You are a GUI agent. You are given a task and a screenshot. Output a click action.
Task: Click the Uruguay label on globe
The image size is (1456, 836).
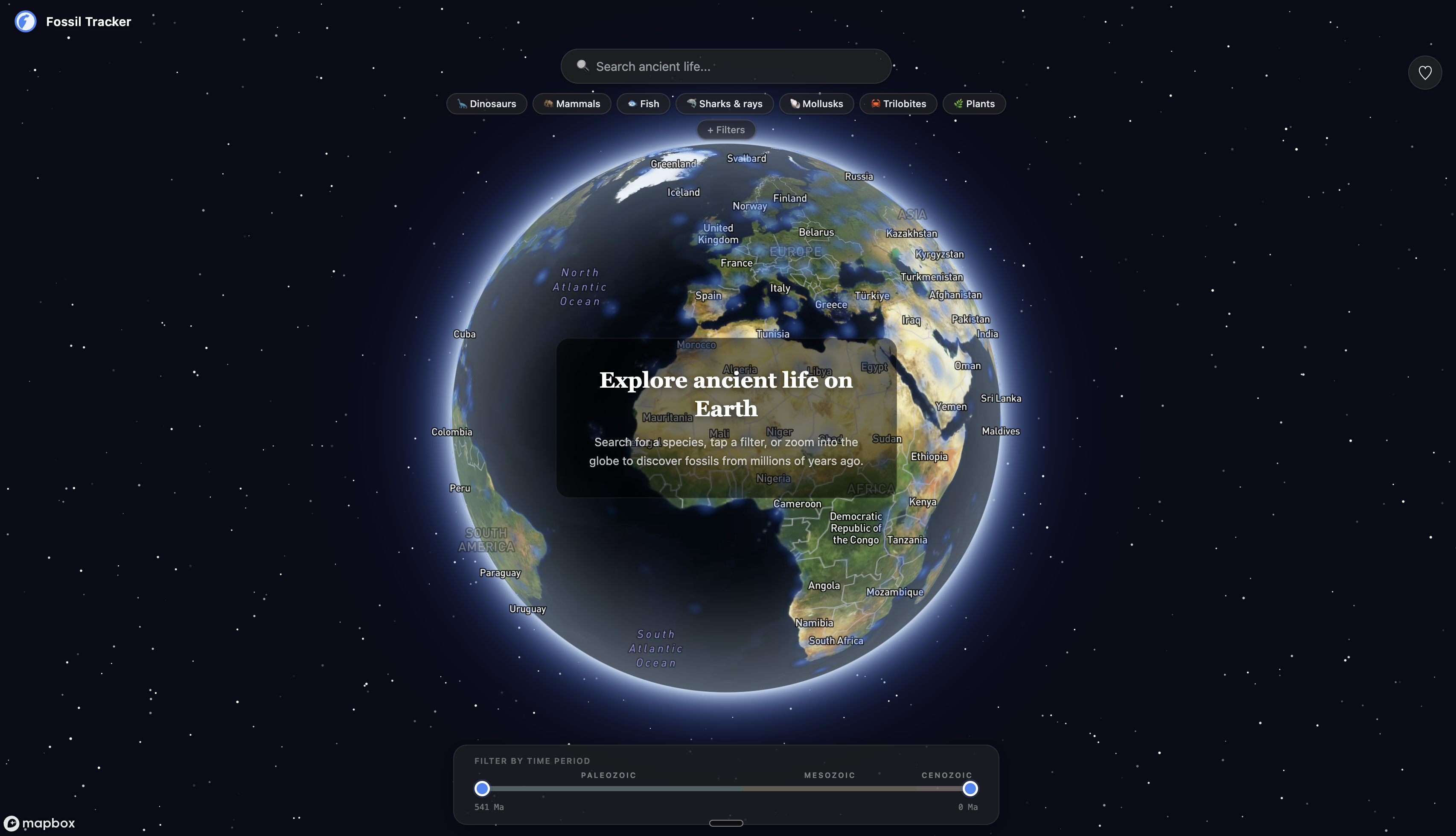click(527, 609)
